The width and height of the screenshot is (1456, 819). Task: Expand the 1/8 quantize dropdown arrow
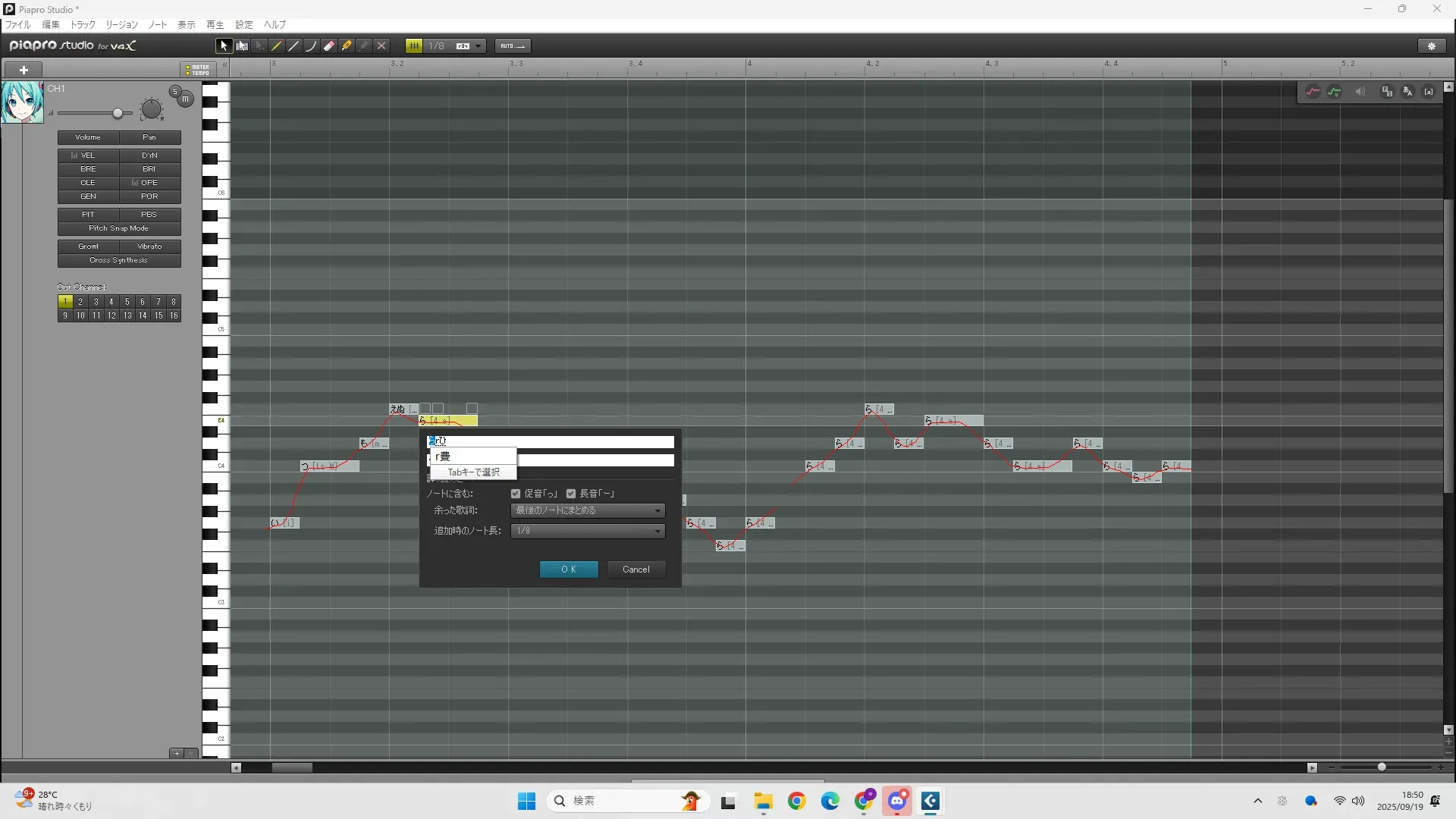(478, 46)
